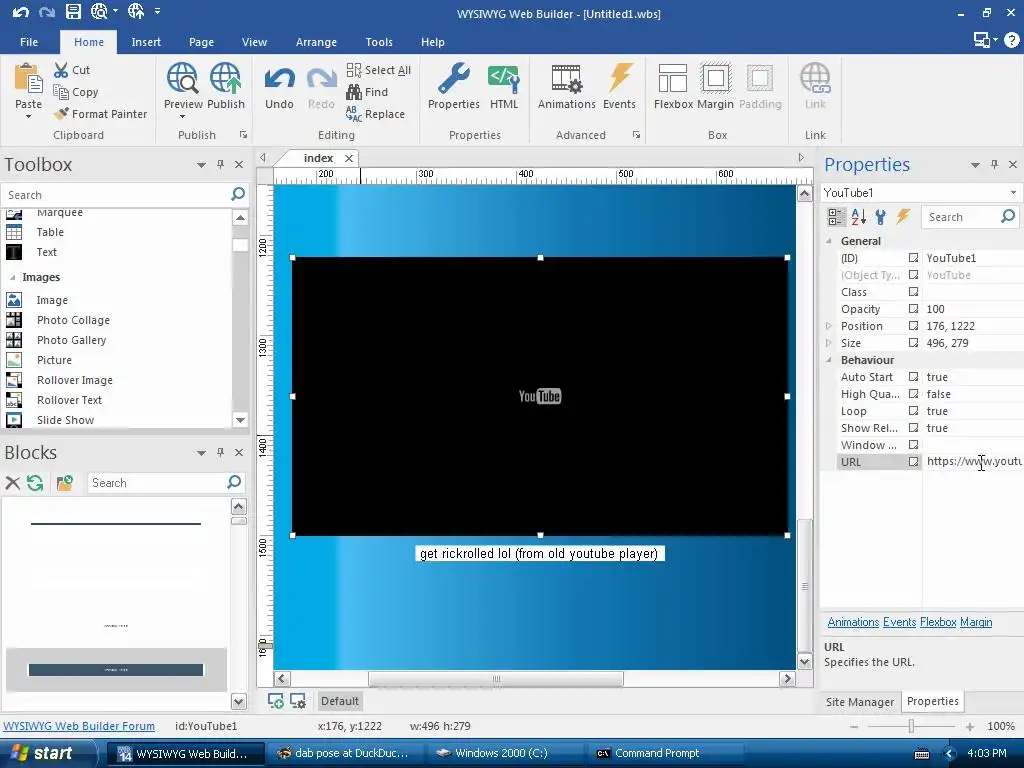The image size is (1024, 768).
Task: Click the zoom in plus button
Action: click(970, 726)
